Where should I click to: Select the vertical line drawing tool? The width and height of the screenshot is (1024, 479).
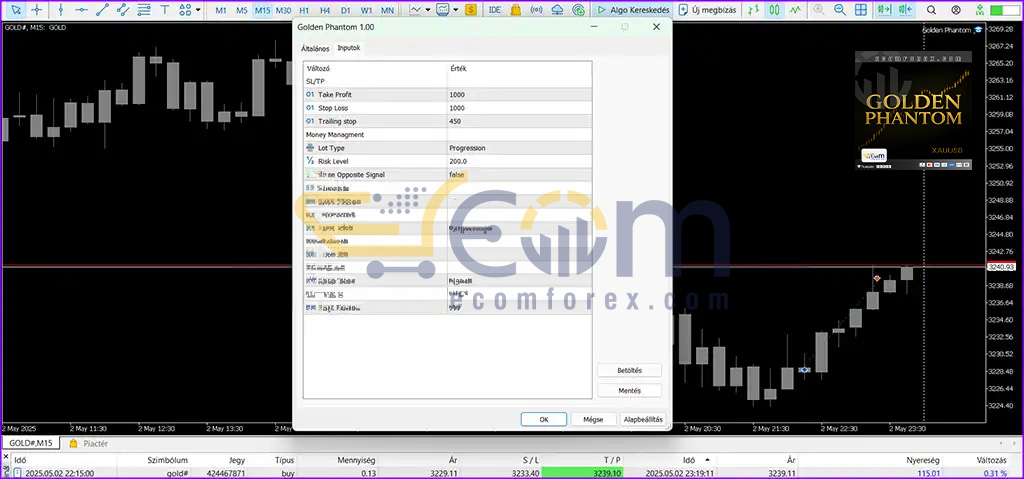pyautogui.click(x=61, y=10)
